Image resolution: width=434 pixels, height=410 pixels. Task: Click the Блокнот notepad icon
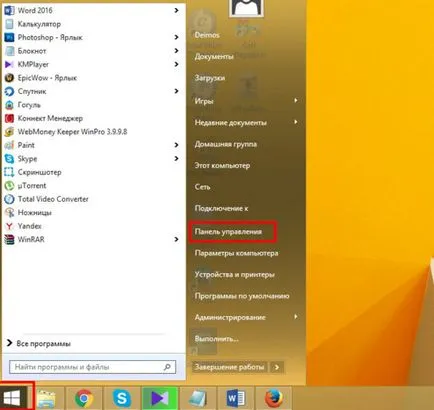(9, 51)
